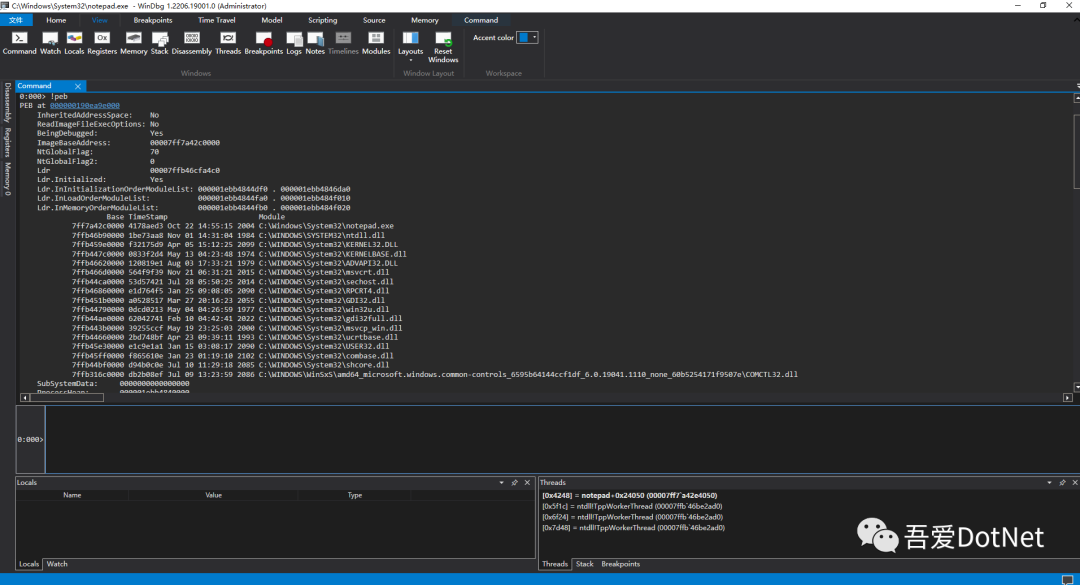Switch to the Watch bottom tab
The width and height of the screenshot is (1080, 585).
click(57, 564)
